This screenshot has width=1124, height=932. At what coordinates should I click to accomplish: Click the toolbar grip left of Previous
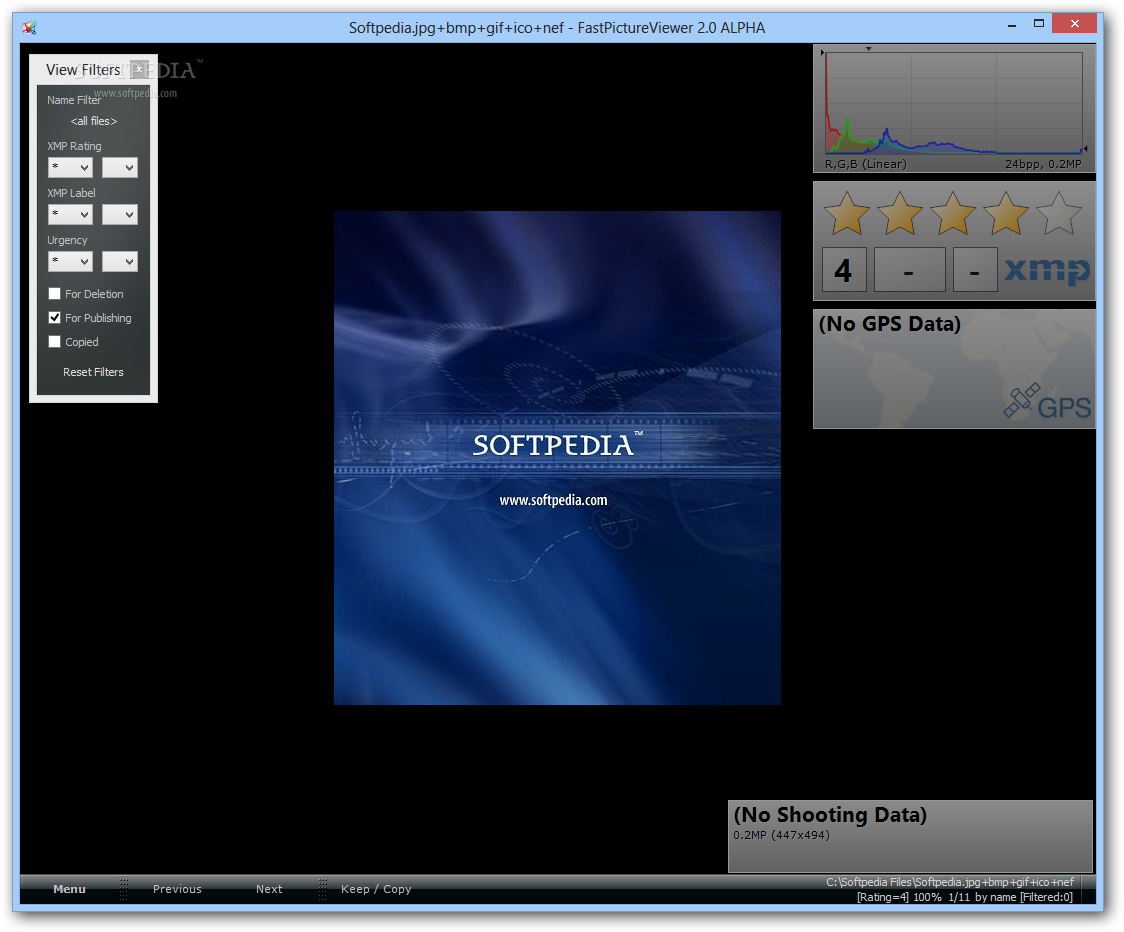pyautogui.click(x=124, y=889)
